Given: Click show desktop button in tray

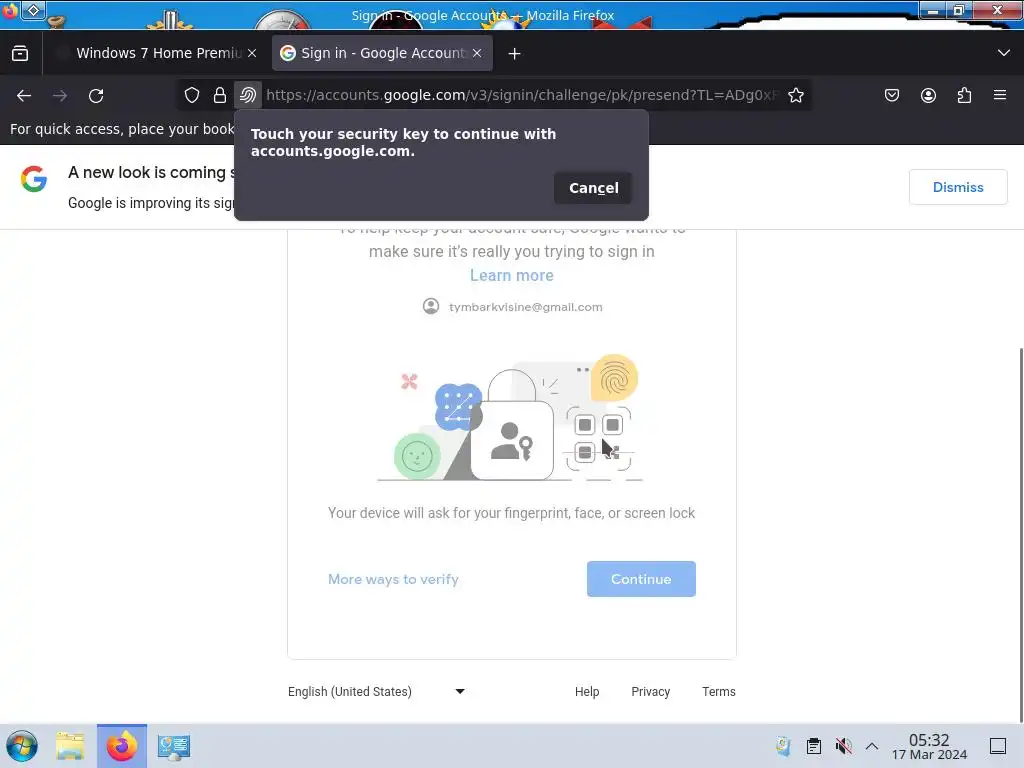Looking at the screenshot, I should point(998,746).
